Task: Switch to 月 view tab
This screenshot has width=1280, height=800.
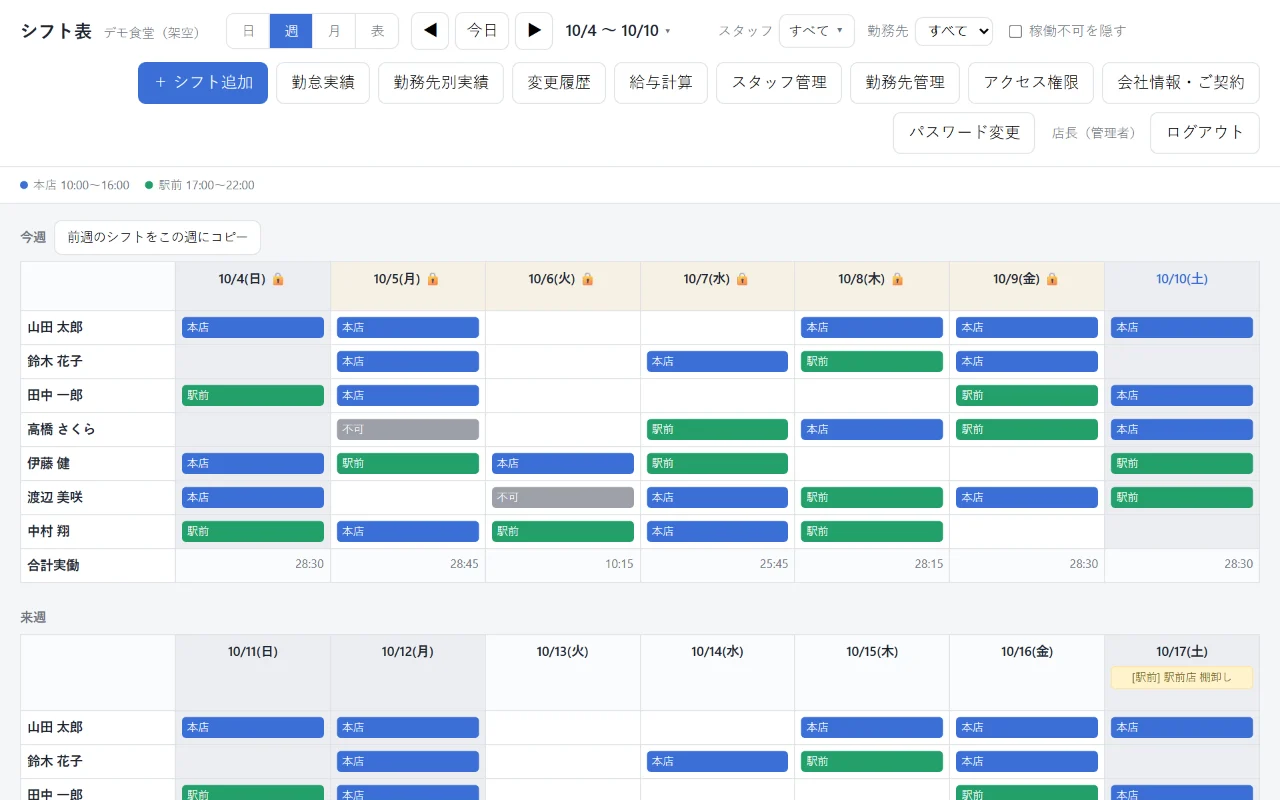Action: click(x=334, y=31)
